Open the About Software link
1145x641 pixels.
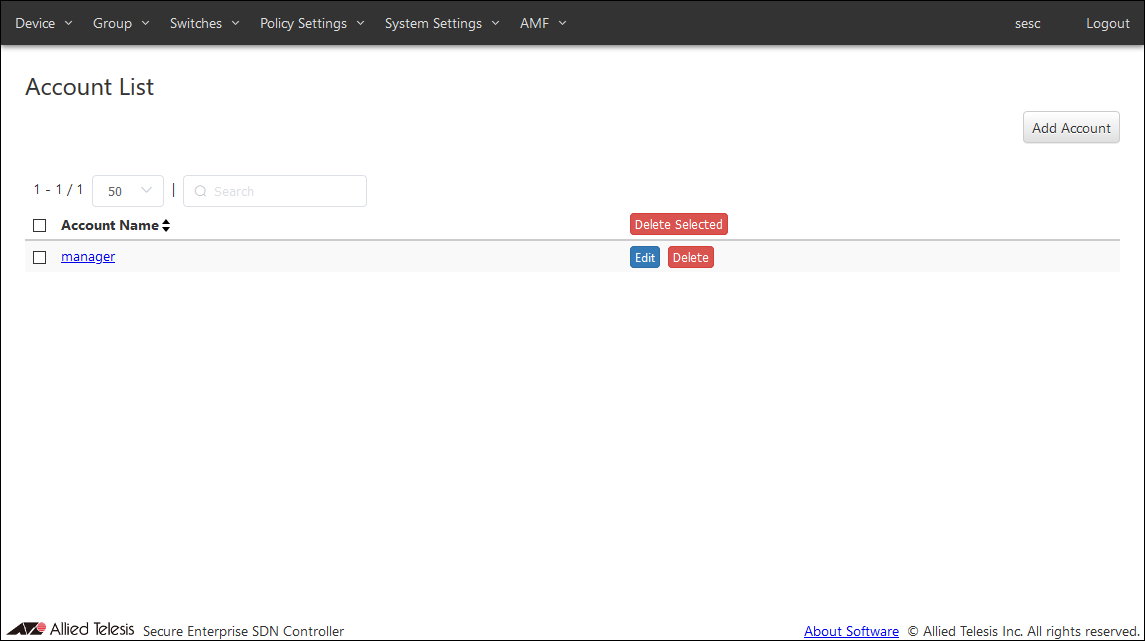point(851,631)
